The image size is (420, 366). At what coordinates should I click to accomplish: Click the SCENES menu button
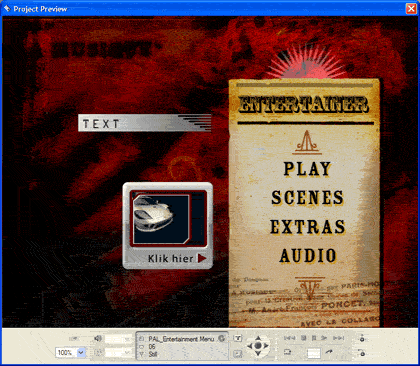point(307,198)
